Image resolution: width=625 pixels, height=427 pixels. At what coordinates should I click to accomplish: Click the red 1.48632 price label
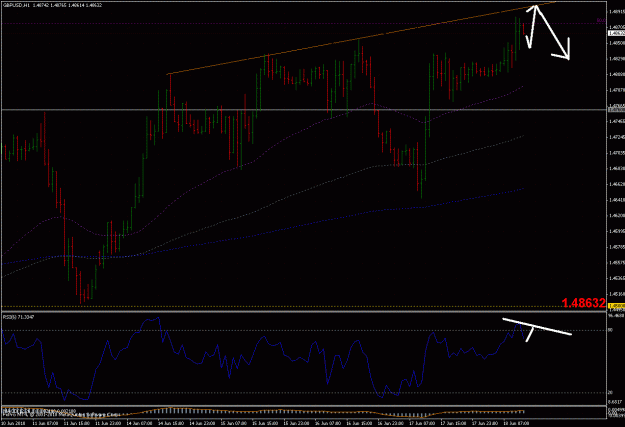pos(584,303)
